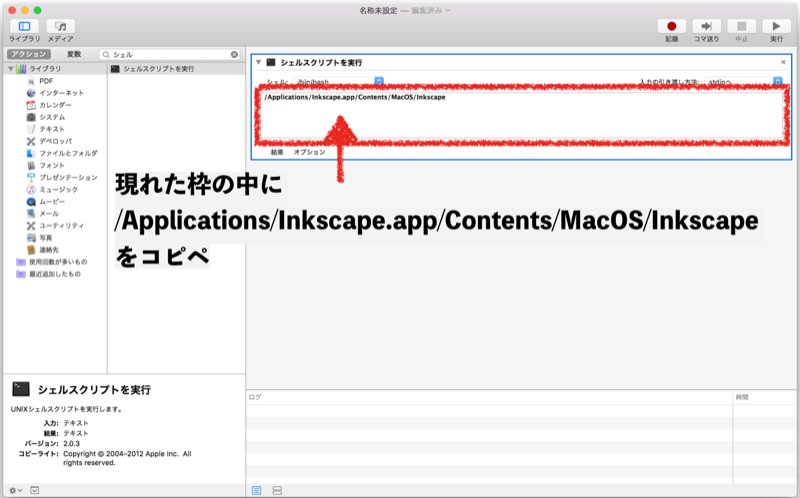Image resolution: width=800 pixels, height=498 pixels.
Task: Select the ミュージック category
Action: click(59, 189)
